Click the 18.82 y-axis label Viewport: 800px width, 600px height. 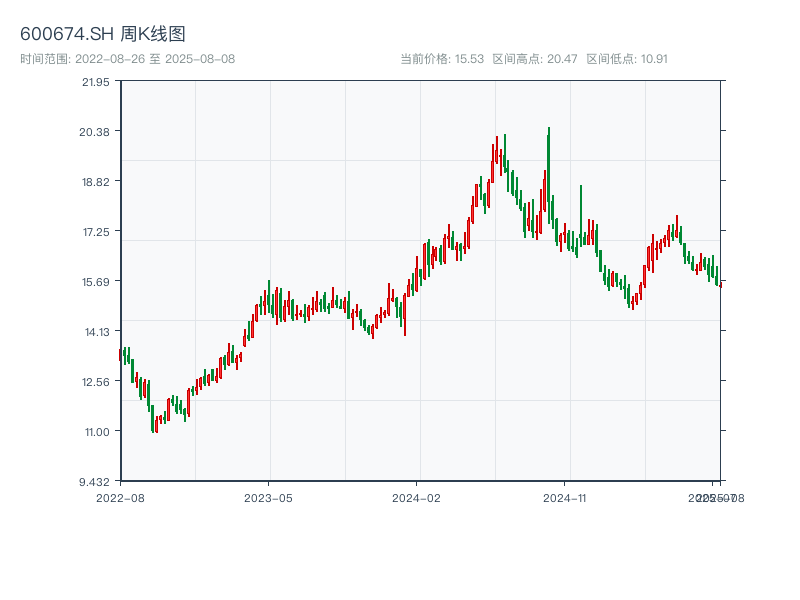coord(96,182)
